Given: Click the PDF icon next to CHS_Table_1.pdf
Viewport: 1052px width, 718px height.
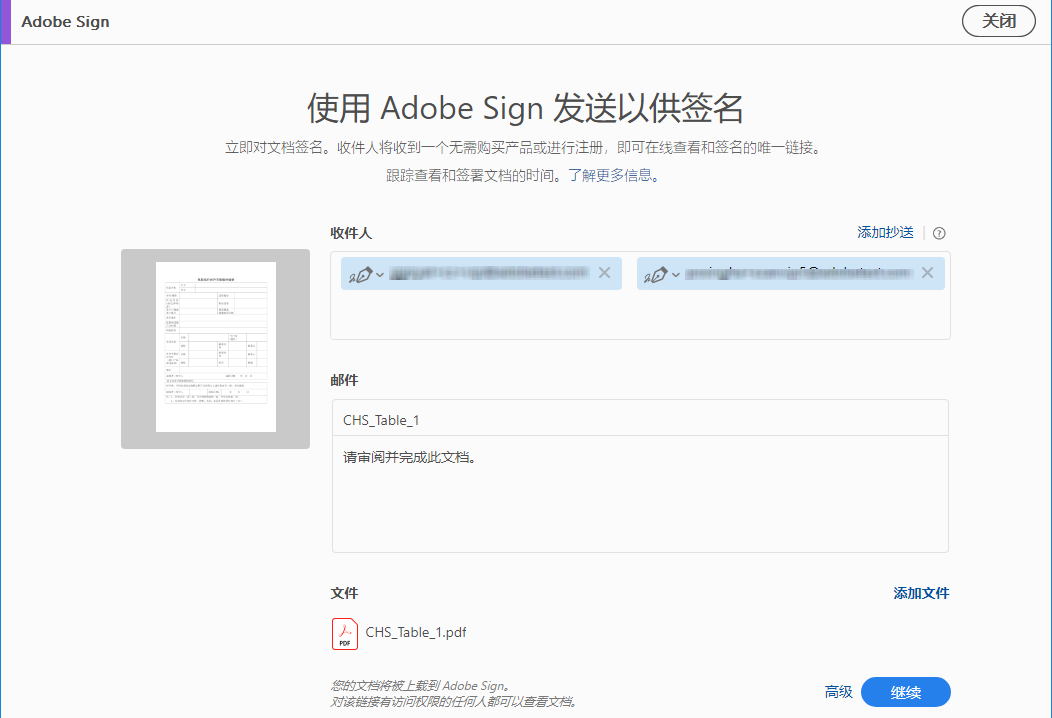Looking at the screenshot, I should coord(344,634).
